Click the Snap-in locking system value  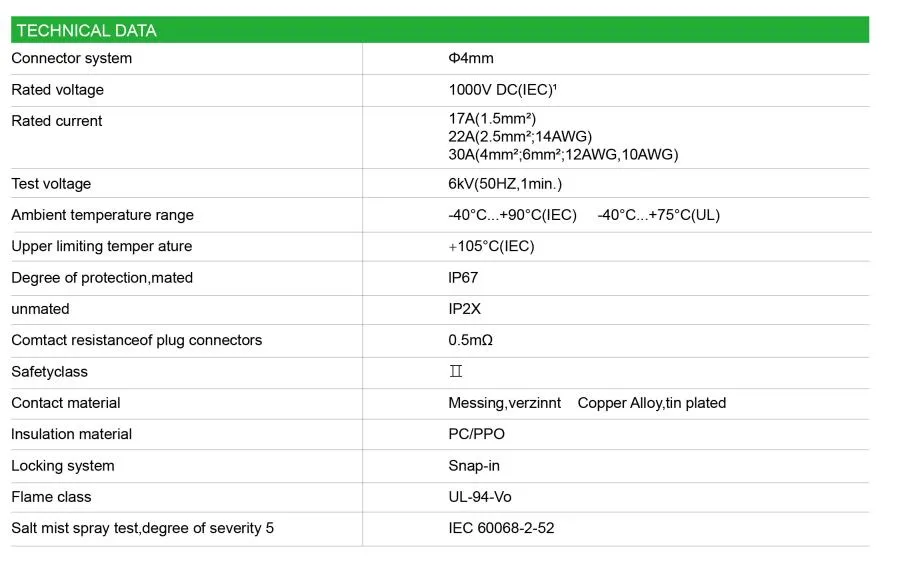pyautogui.click(x=474, y=466)
